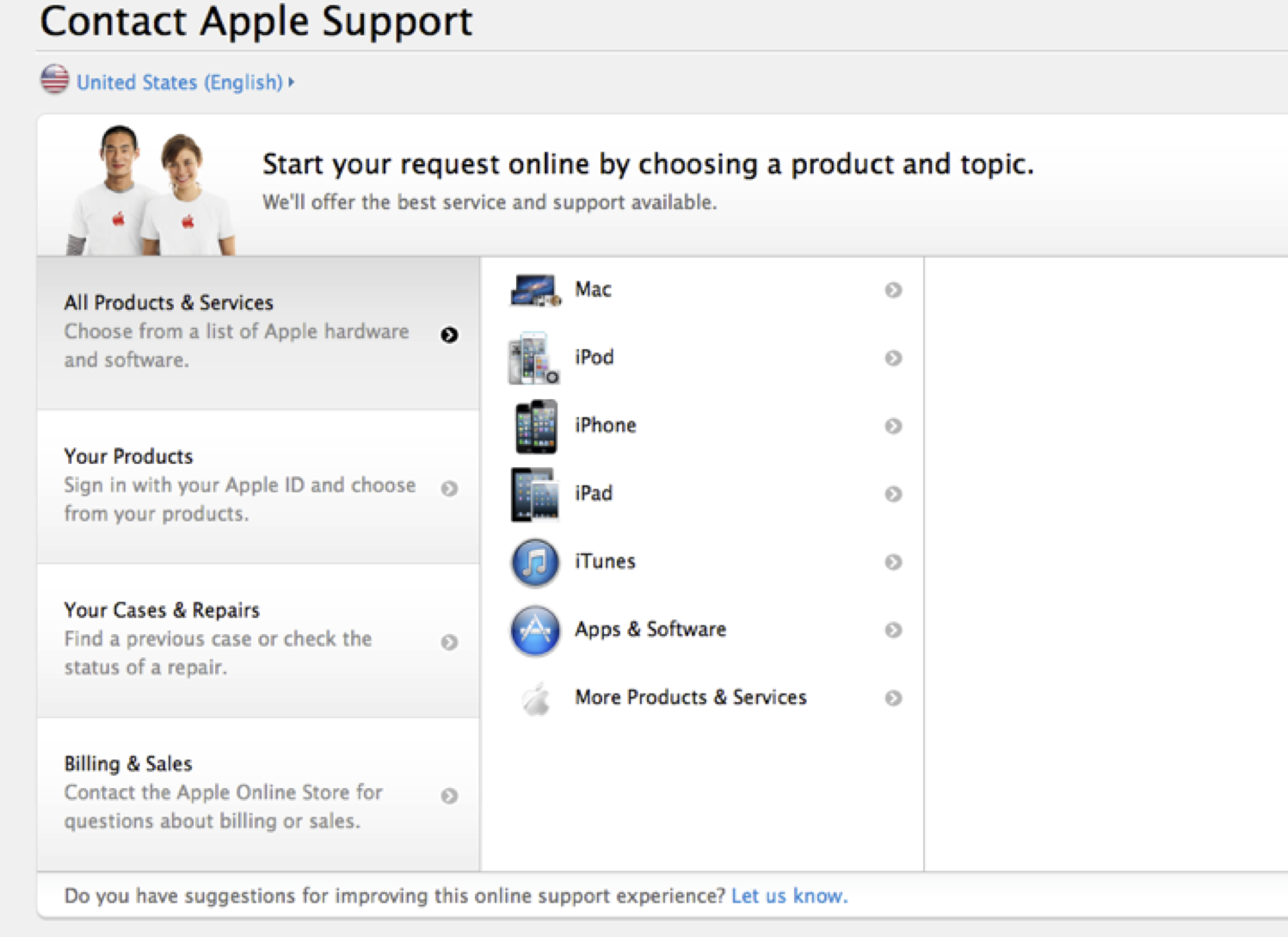Select the grey Apple logo icon
The height and width of the screenshot is (937, 1288).
[x=536, y=699]
